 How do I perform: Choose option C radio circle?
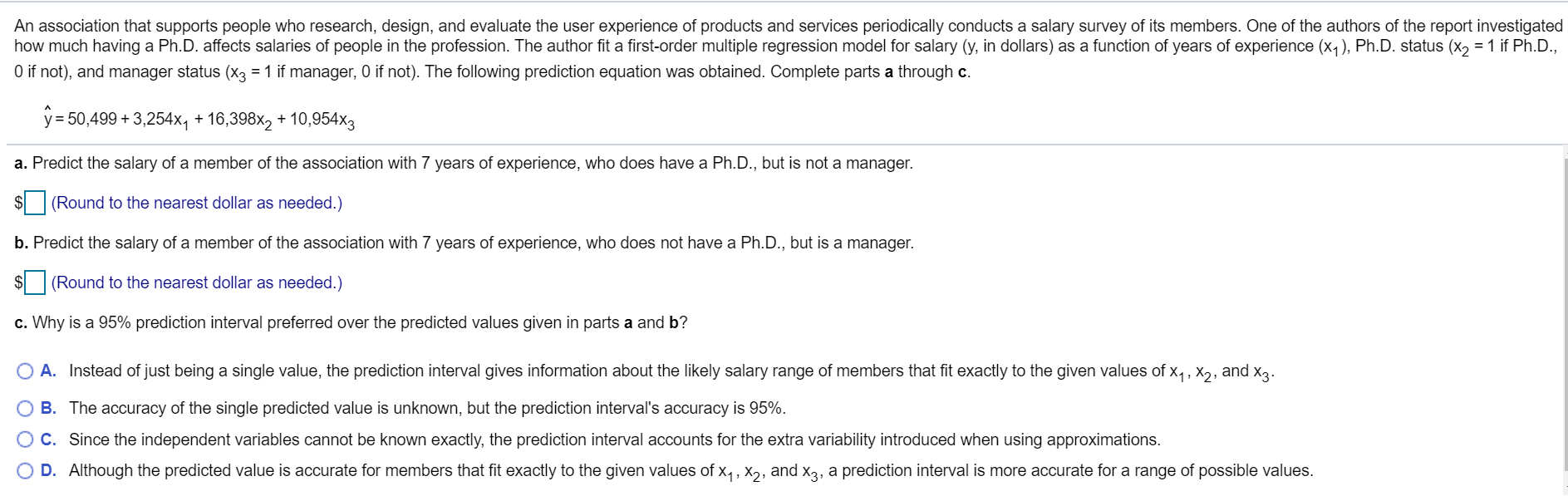(26, 440)
